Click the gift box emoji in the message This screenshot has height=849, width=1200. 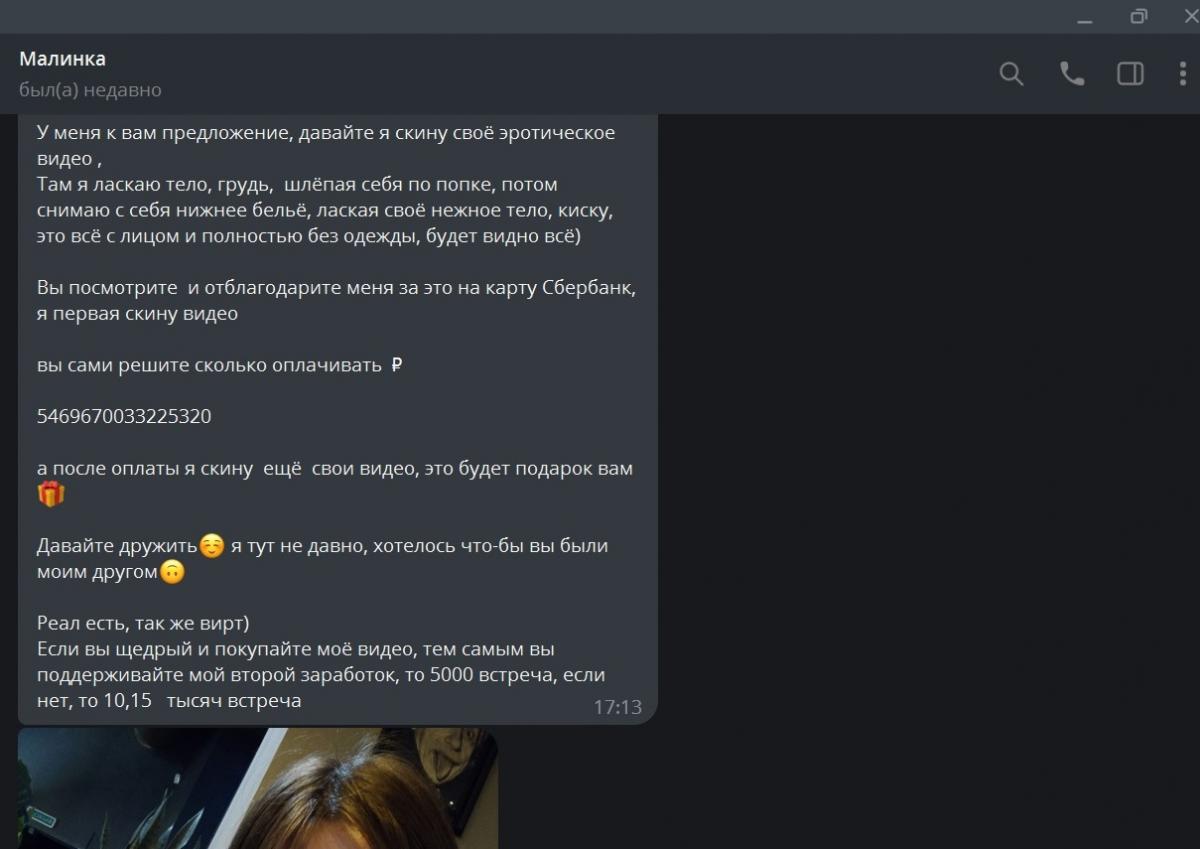(x=51, y=494)
